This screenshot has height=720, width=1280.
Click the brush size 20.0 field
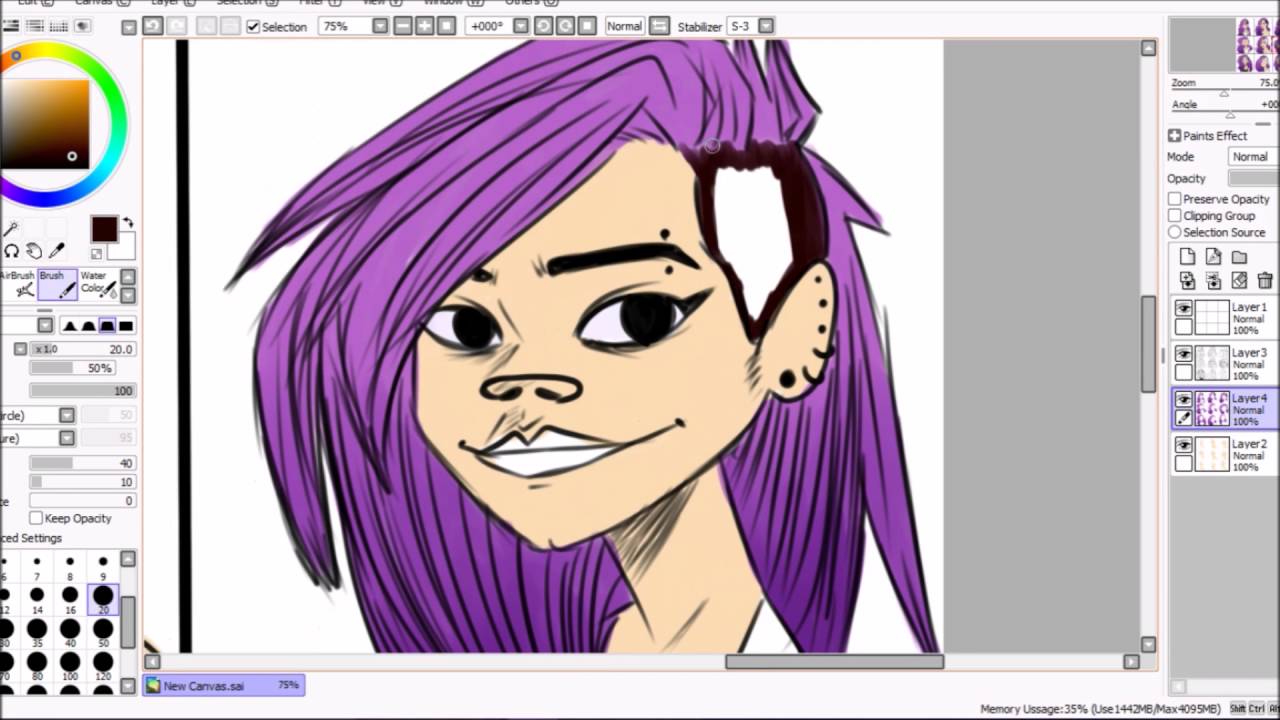[82, 349]
